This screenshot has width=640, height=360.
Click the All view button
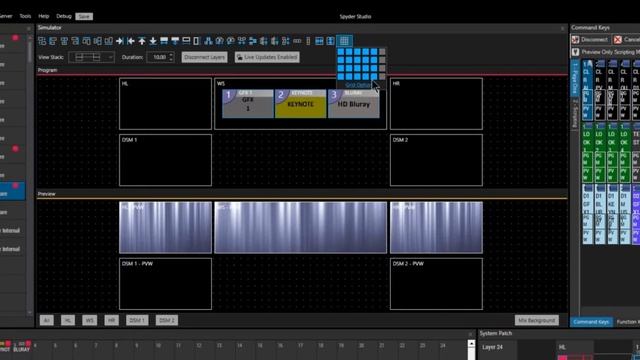pos(47,320)
